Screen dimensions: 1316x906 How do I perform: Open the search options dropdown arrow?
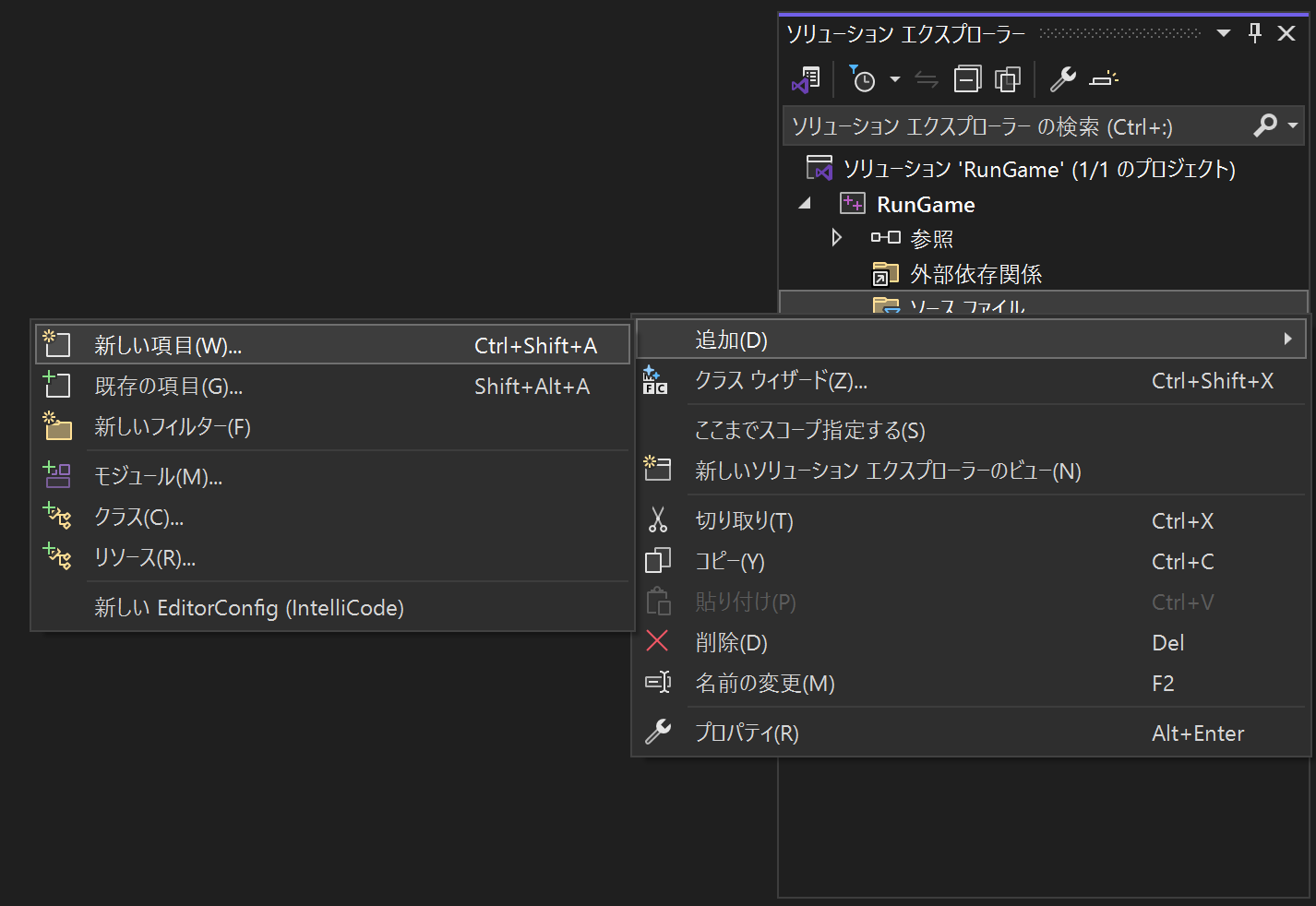[1293, 125]
